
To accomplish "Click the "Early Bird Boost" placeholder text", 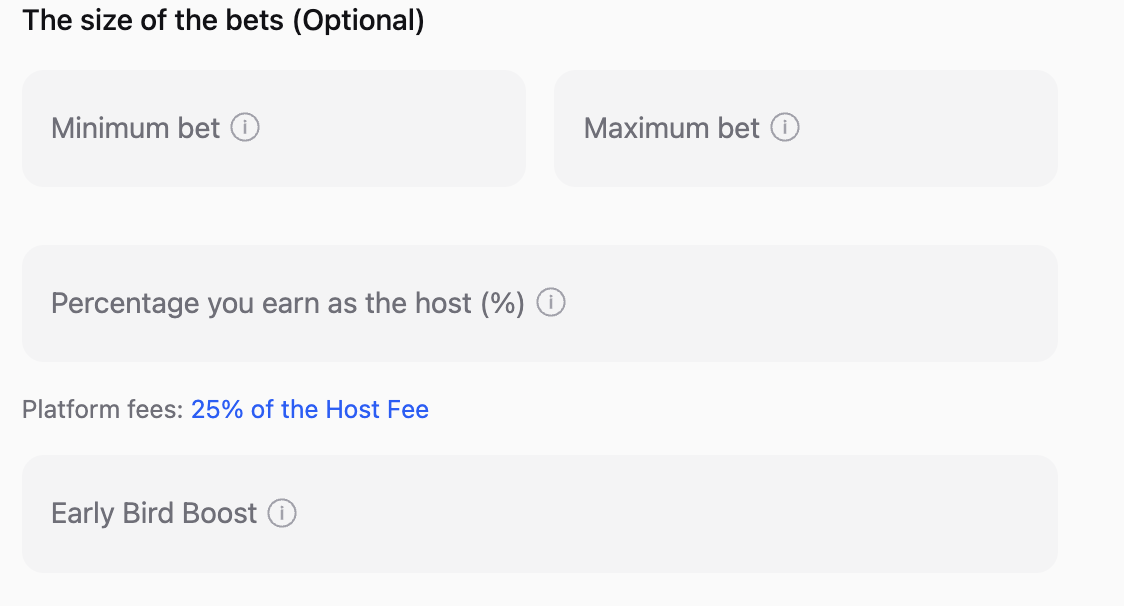I will coord(154,514).
